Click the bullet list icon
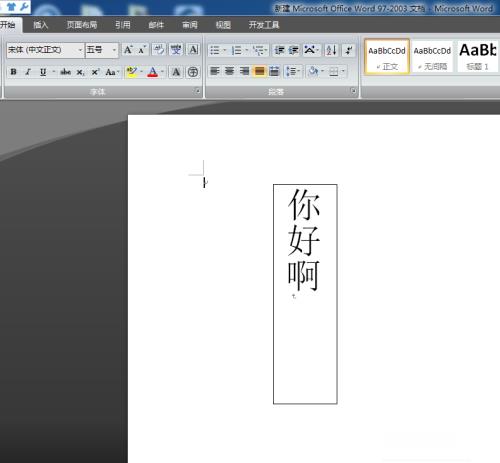Screen dimensions: 500x463 click(x=215, y=50)
